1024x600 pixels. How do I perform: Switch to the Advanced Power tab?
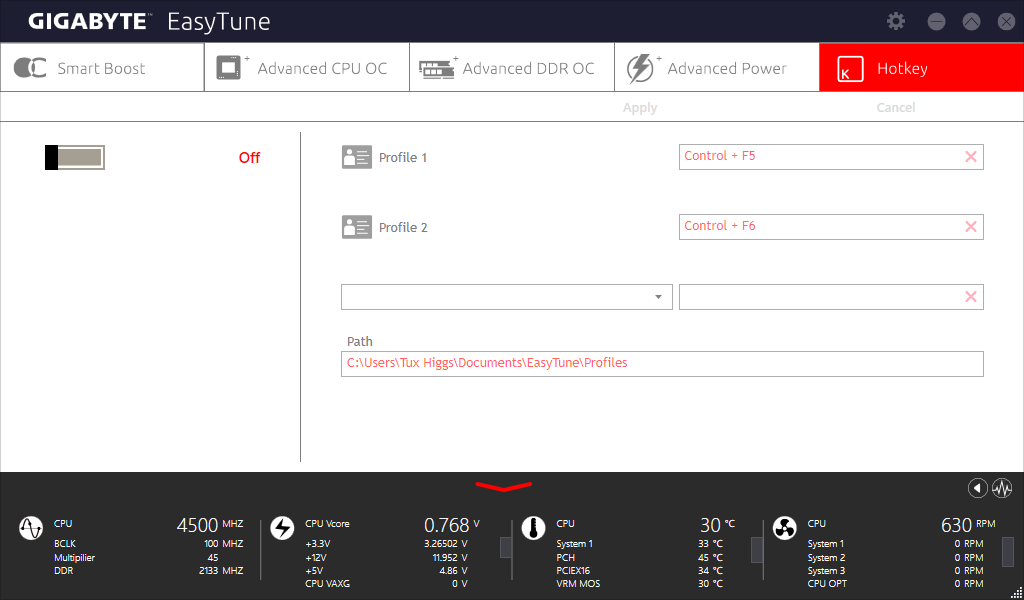(717, 67)
